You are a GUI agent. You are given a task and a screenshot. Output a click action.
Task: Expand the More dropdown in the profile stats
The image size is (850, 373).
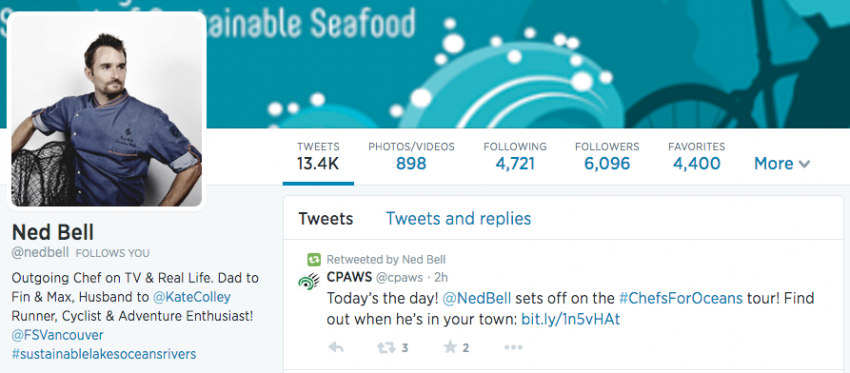782,163
